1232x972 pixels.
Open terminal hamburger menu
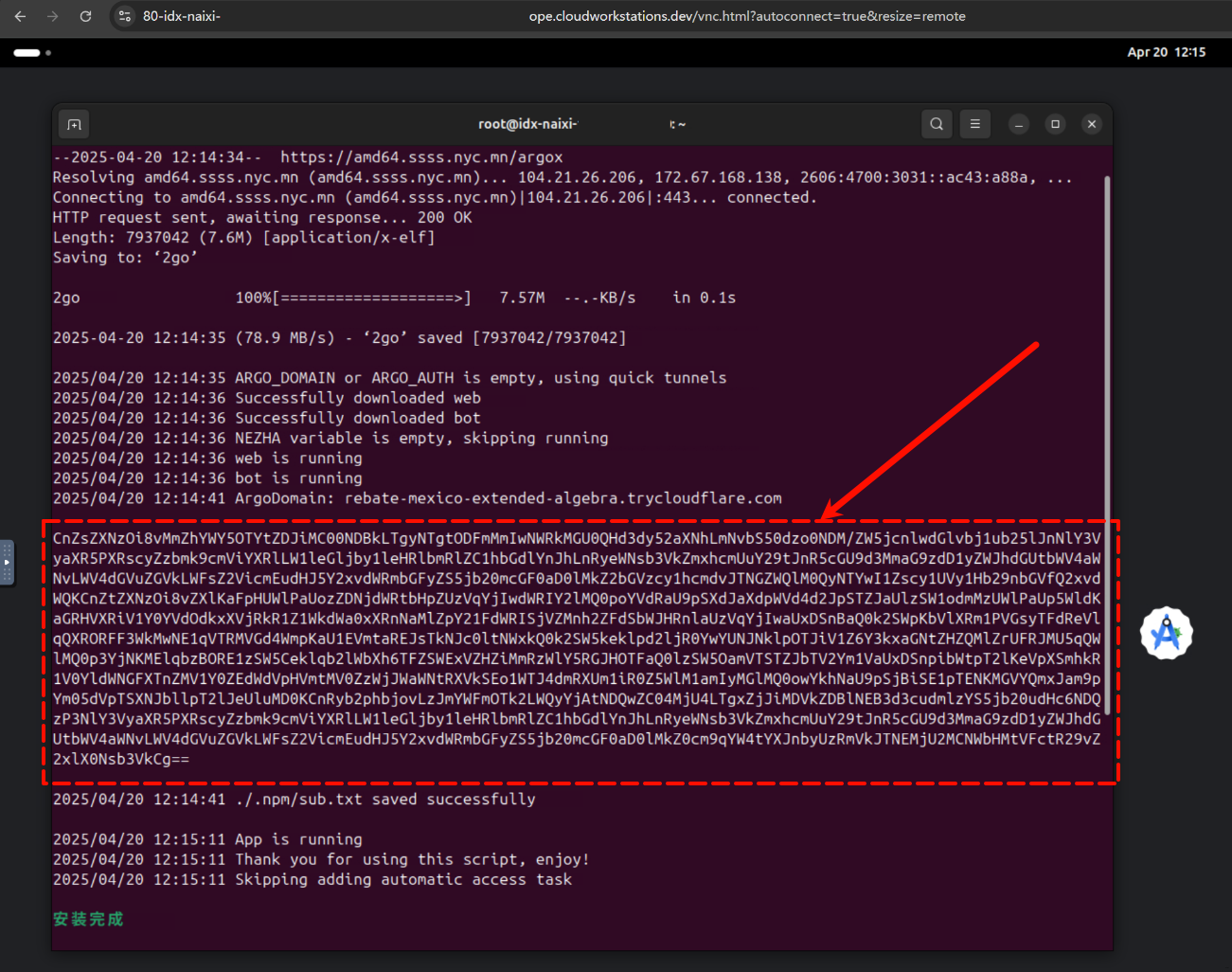tap(974, 124)
